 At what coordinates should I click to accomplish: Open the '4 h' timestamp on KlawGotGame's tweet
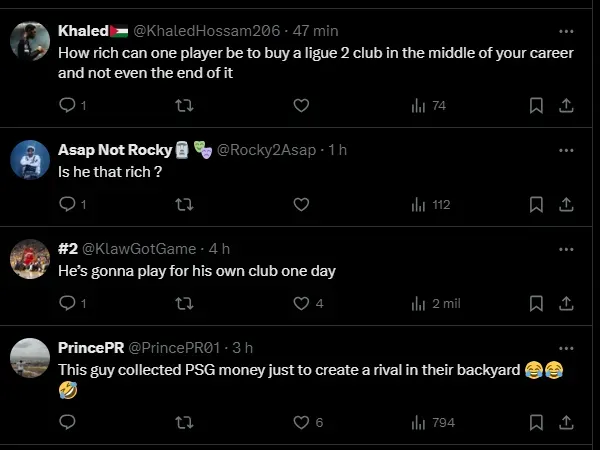[x=219, y=248]
